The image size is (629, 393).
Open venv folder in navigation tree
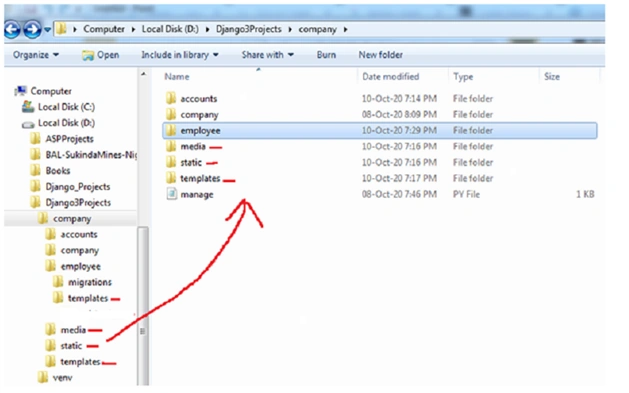[63, 378]
